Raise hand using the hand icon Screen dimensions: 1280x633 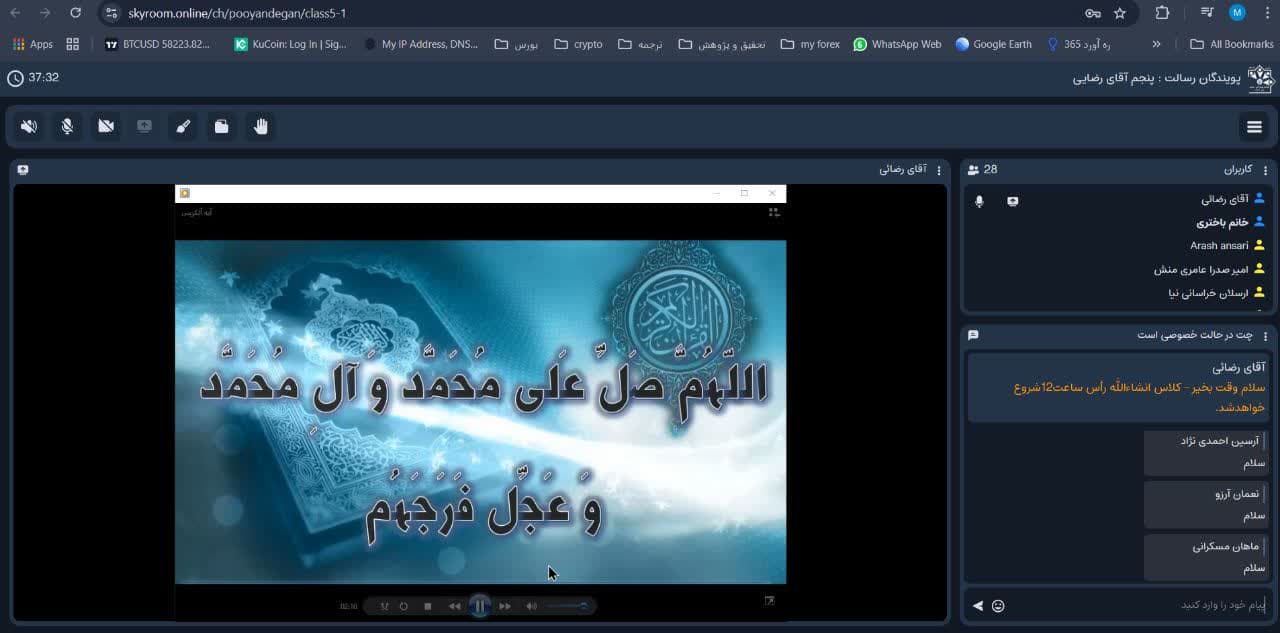tap(261, 127)
